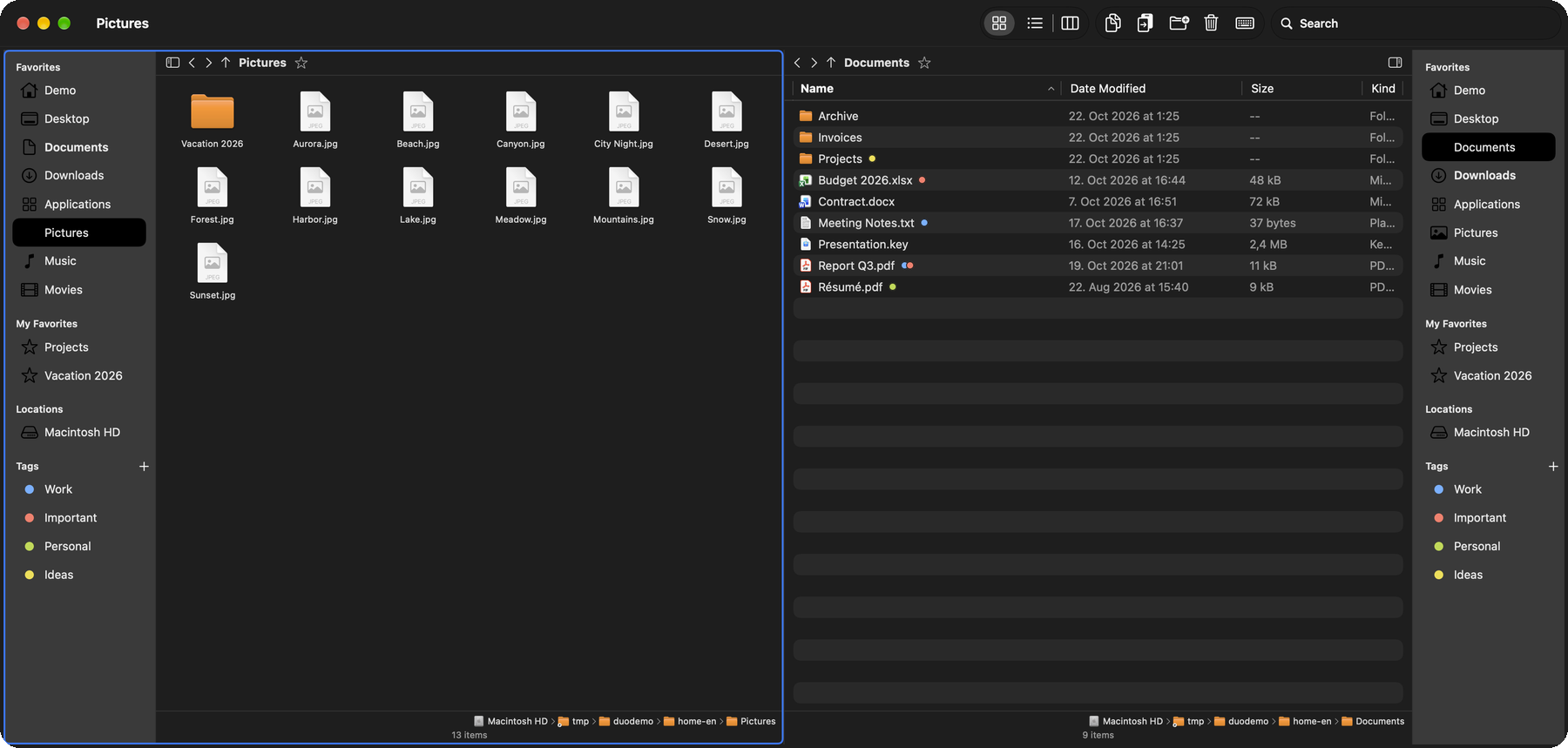Viewport: 1568px width, 748px height.
Task: Filter by Important tag in right sidebar
Action: pyautogui.click(x=1488, y=518)
